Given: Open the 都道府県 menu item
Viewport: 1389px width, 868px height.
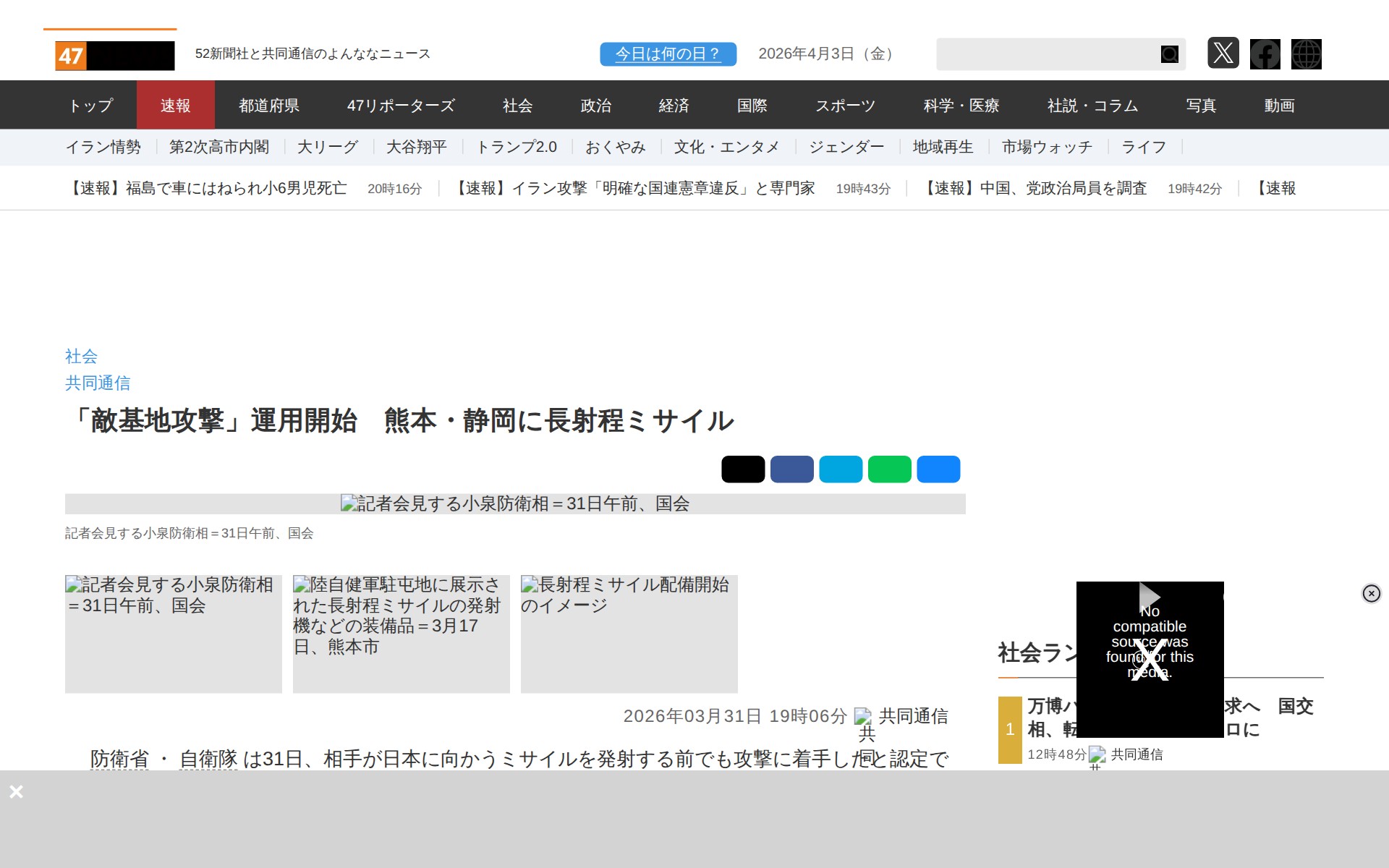Looking at the screenshot, I should click(269, 106).
